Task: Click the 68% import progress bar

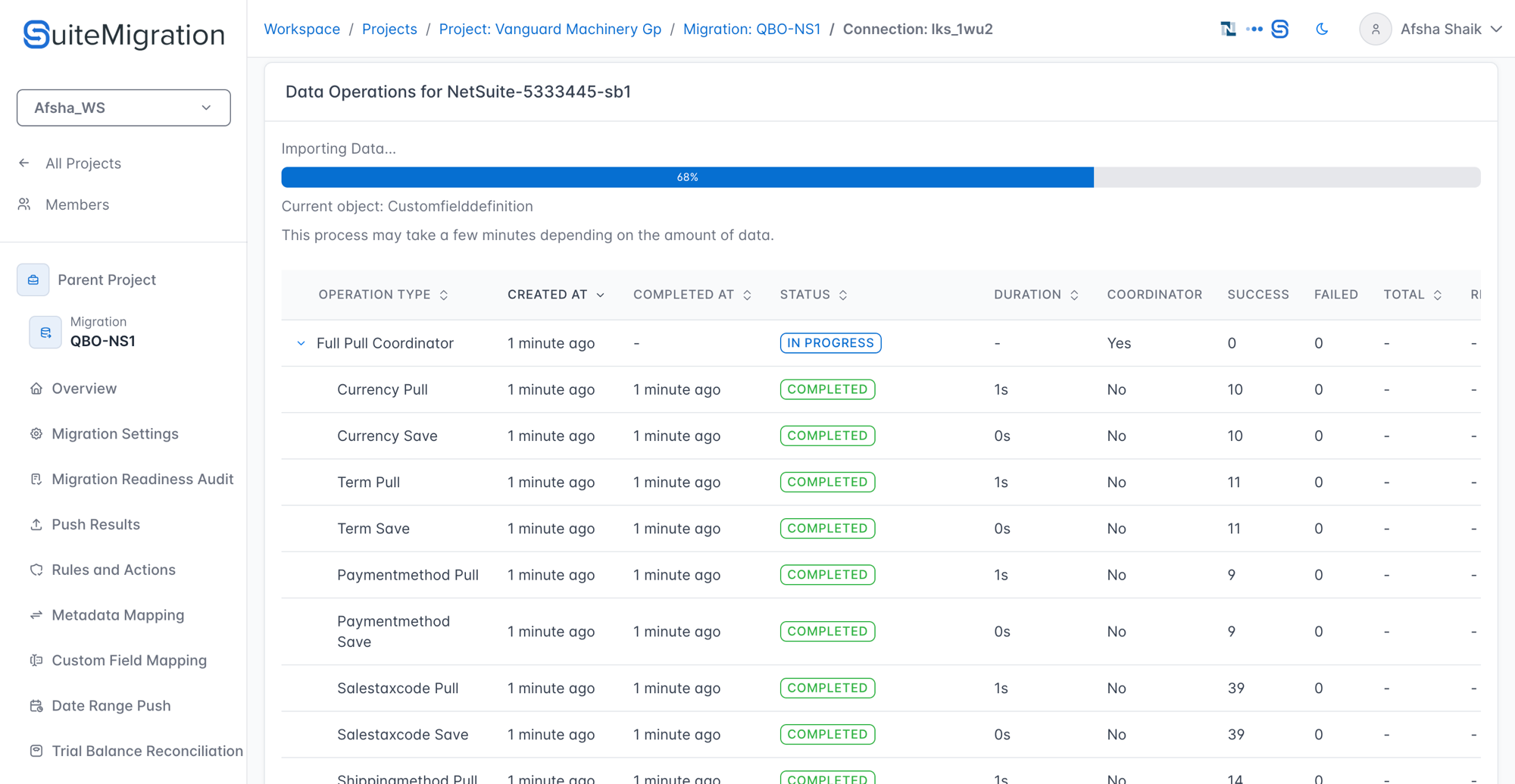Action: tap(881, 177)
